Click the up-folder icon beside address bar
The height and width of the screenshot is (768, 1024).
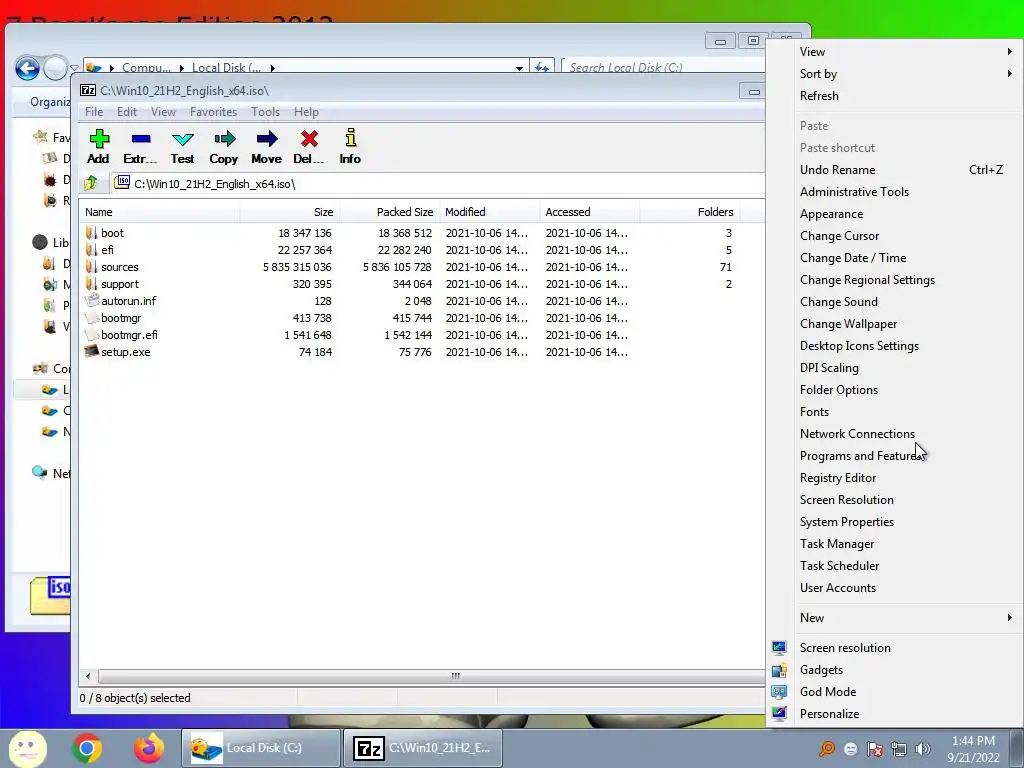point(91,184)
